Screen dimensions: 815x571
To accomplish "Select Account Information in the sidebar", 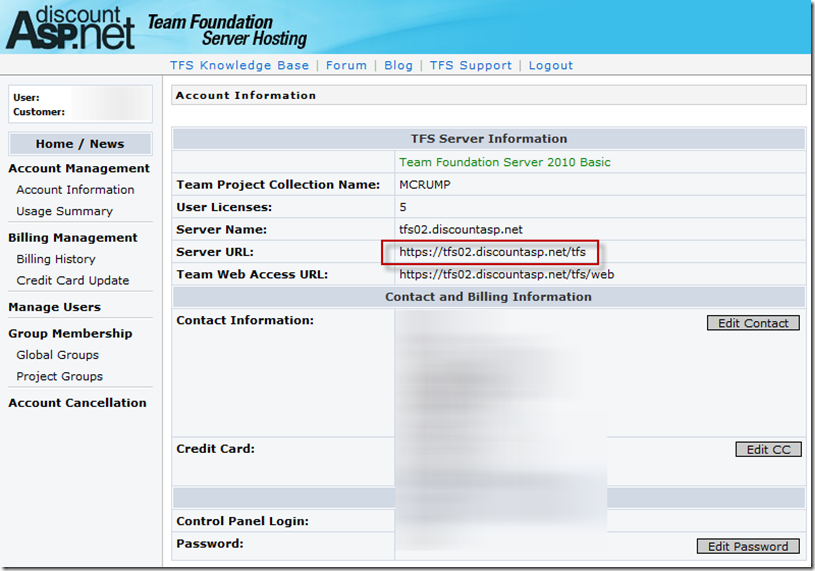I will tap(75, 190).
